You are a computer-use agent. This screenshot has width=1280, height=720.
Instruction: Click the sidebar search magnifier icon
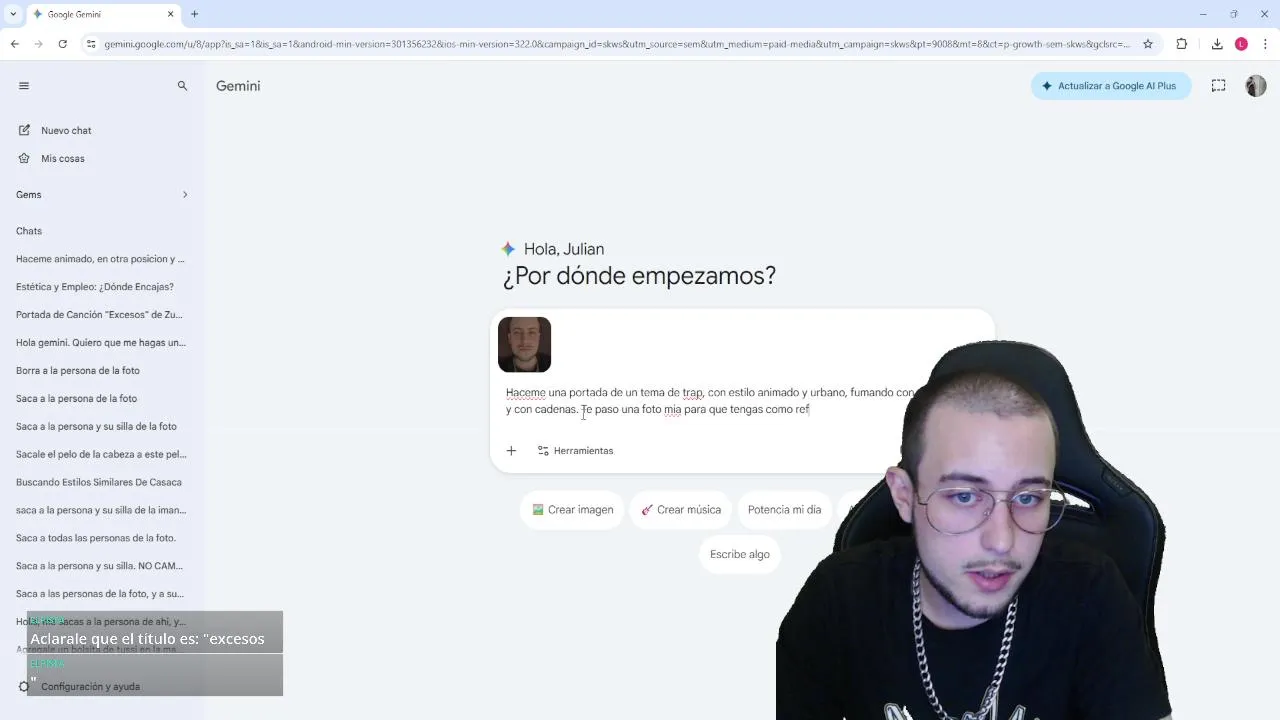point(182,86)
